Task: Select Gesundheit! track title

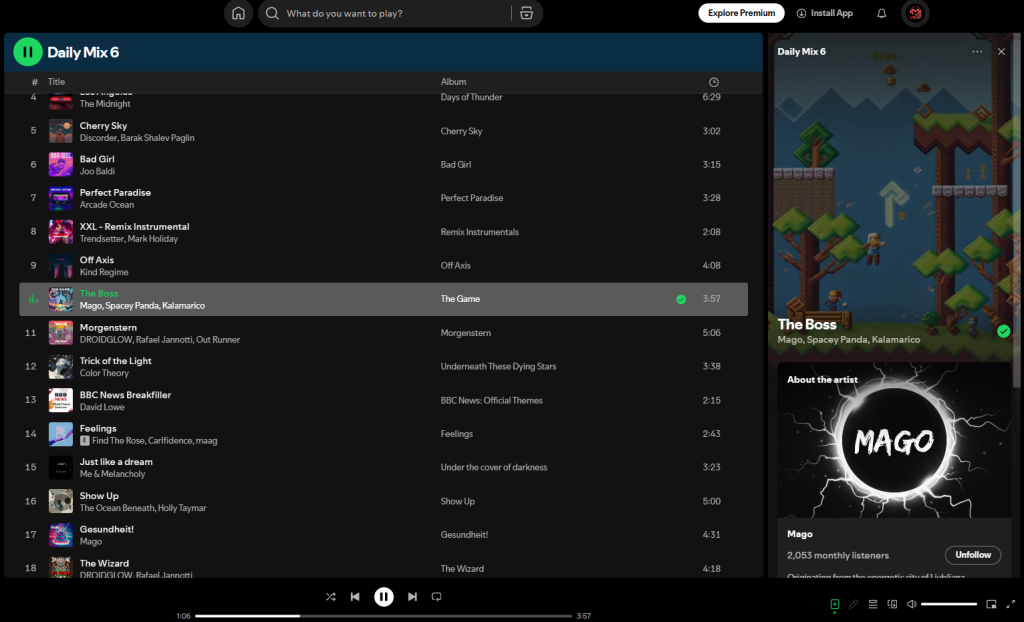Action: (x=106, y=529)
